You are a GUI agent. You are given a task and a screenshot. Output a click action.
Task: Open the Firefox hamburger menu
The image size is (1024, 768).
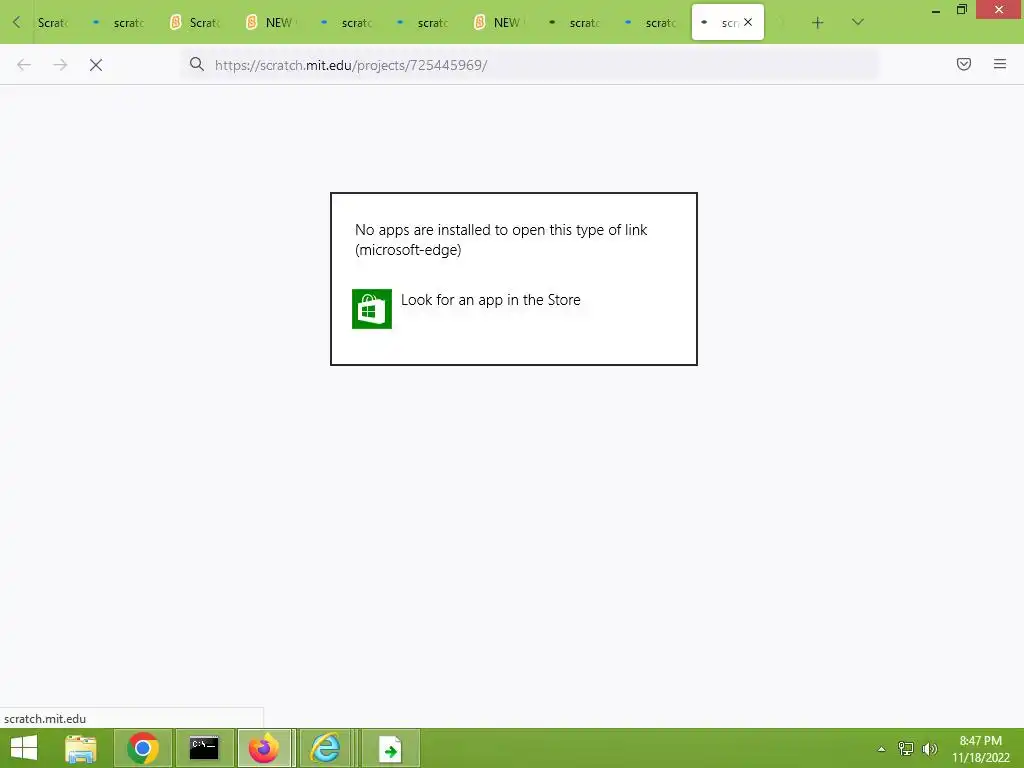(x=1000, y=64)
